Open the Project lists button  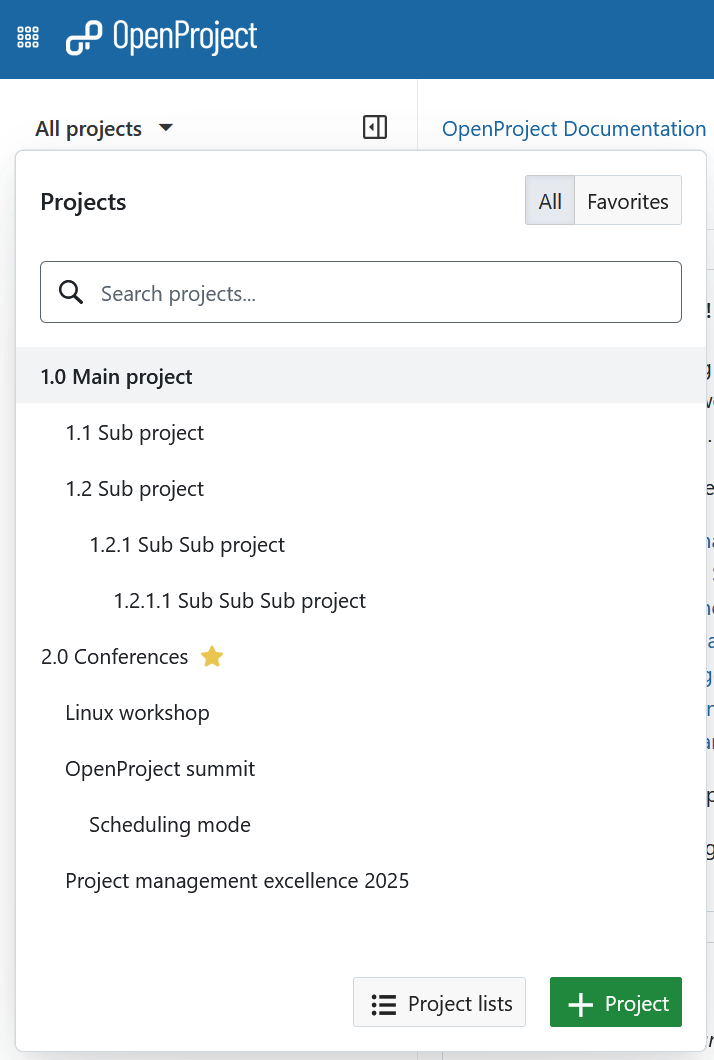(x=440, y=1003)
